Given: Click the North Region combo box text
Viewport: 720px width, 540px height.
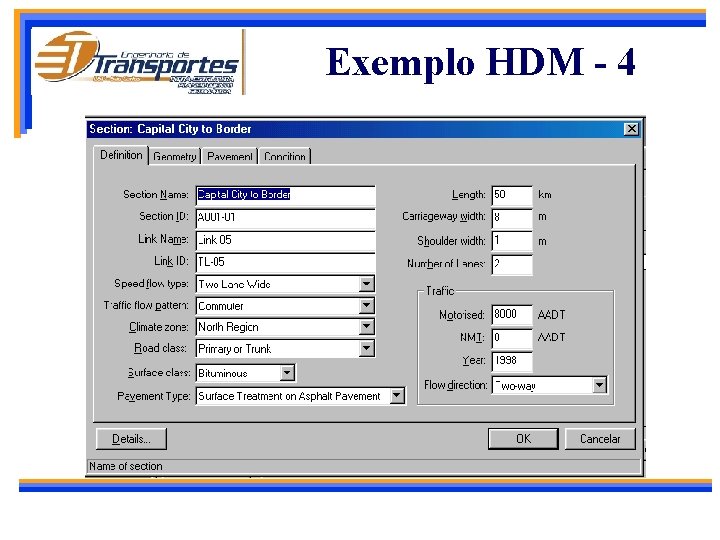Looking at the screenshot, I should coord(228,327).
